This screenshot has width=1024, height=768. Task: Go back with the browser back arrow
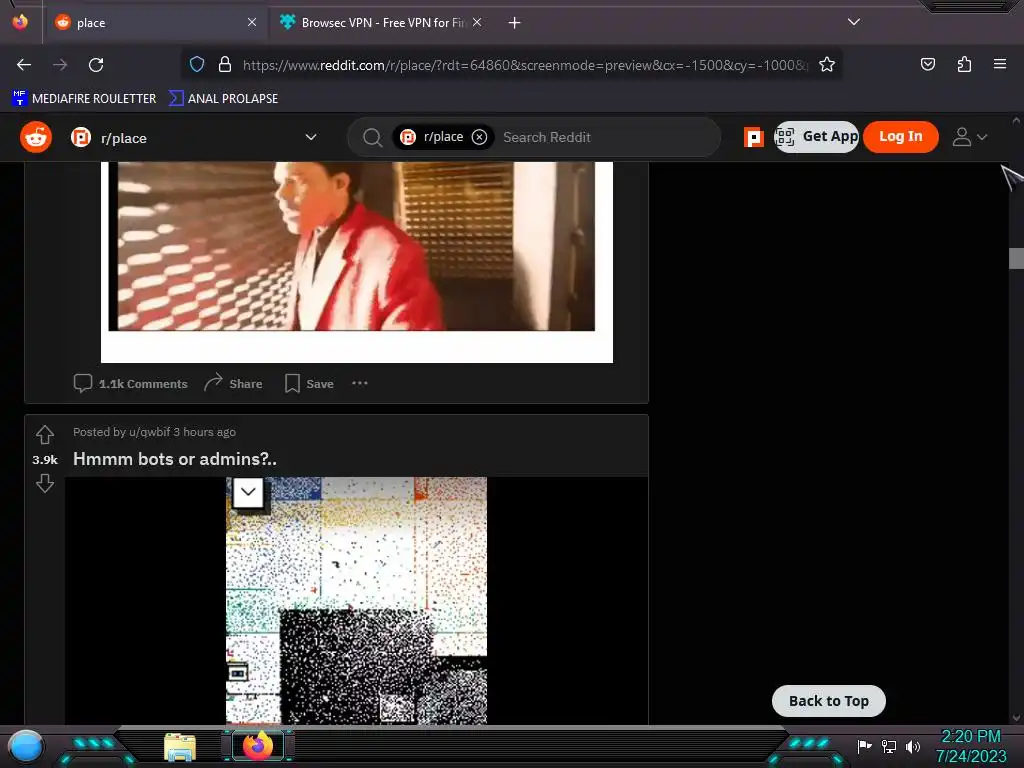[24, 65]
